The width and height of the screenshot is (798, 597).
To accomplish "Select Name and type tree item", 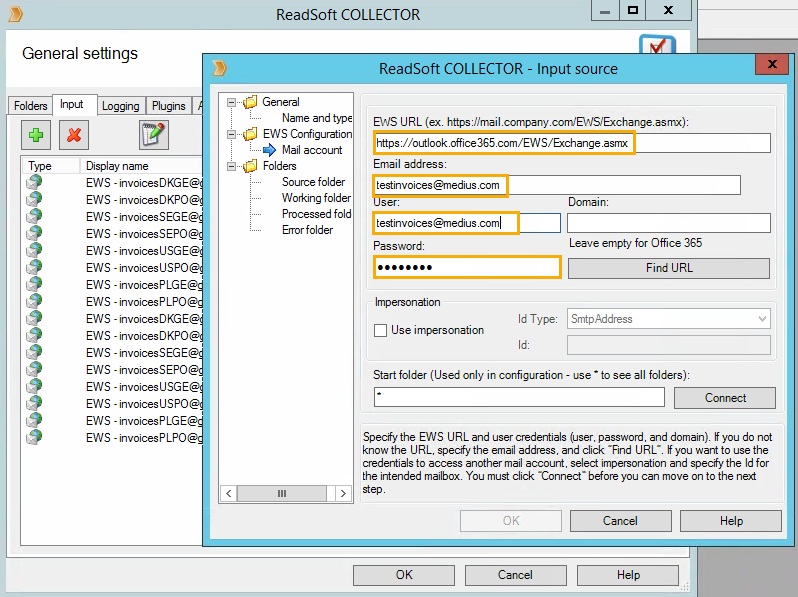I will point(317,118).
